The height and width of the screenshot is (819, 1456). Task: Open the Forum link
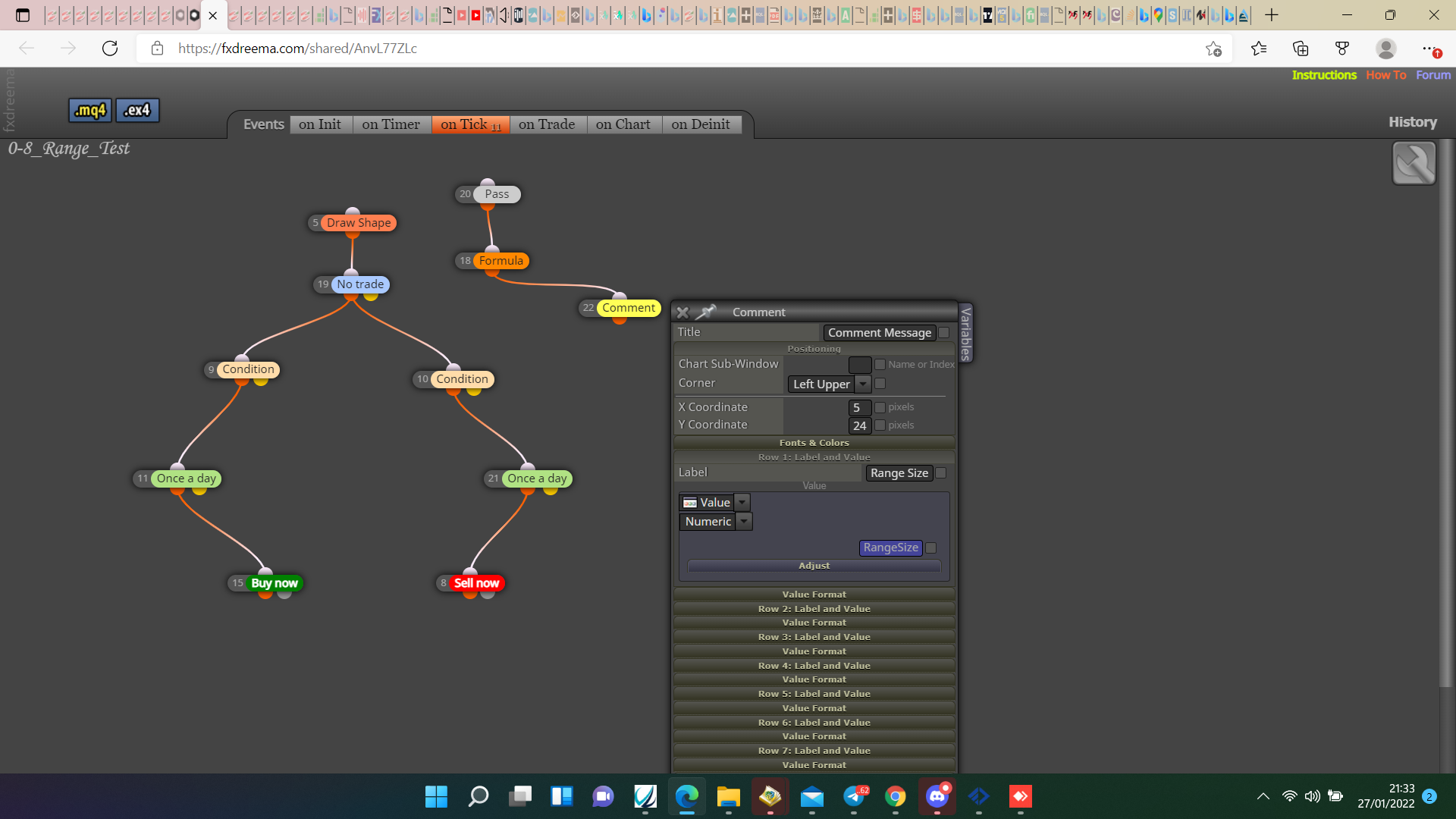[x=1433, y=75]
